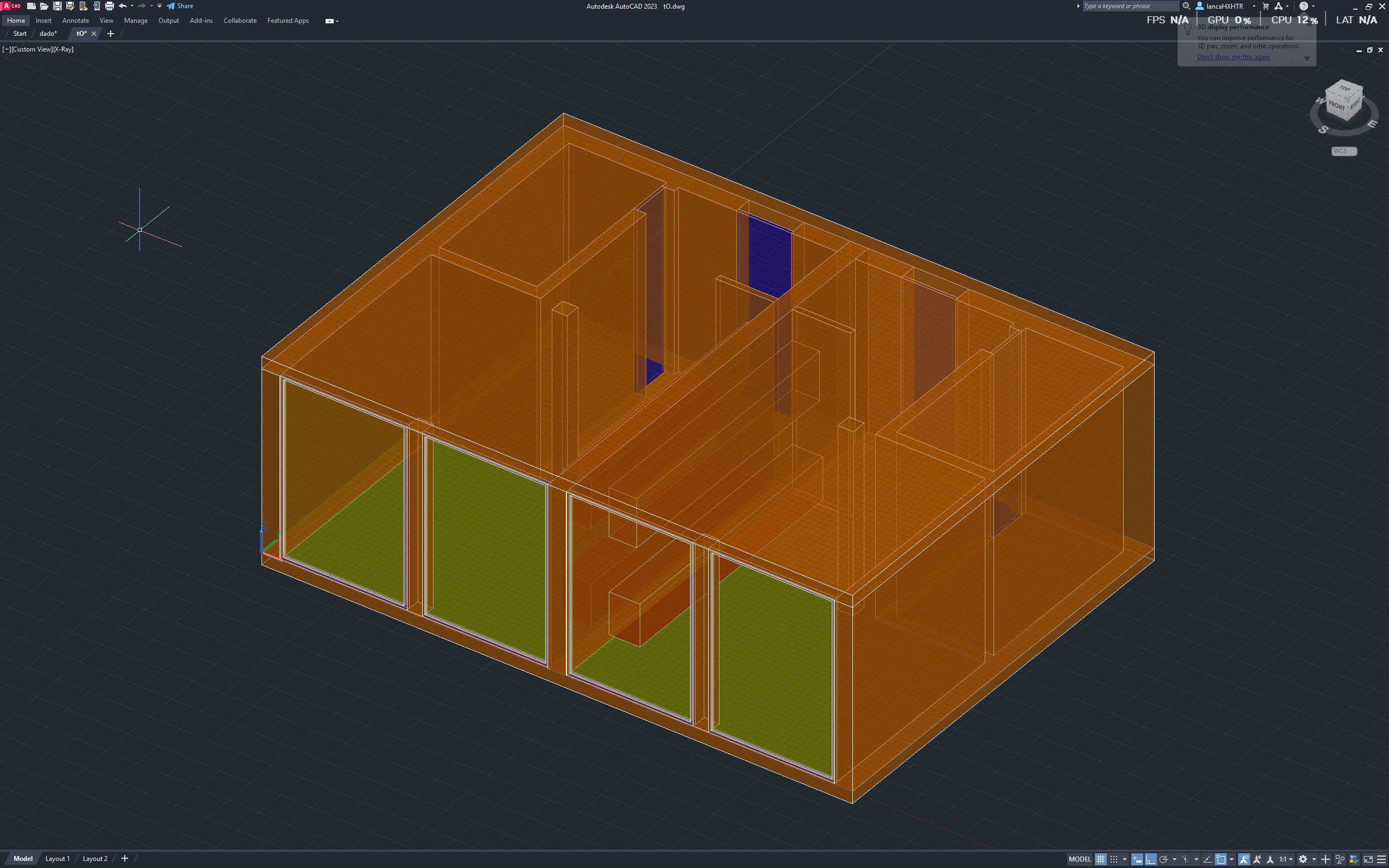The height and width of the screenshot is (868, 1389).
Task: Click "Don't show me this again" link
Action: [x=1233, y=57]
